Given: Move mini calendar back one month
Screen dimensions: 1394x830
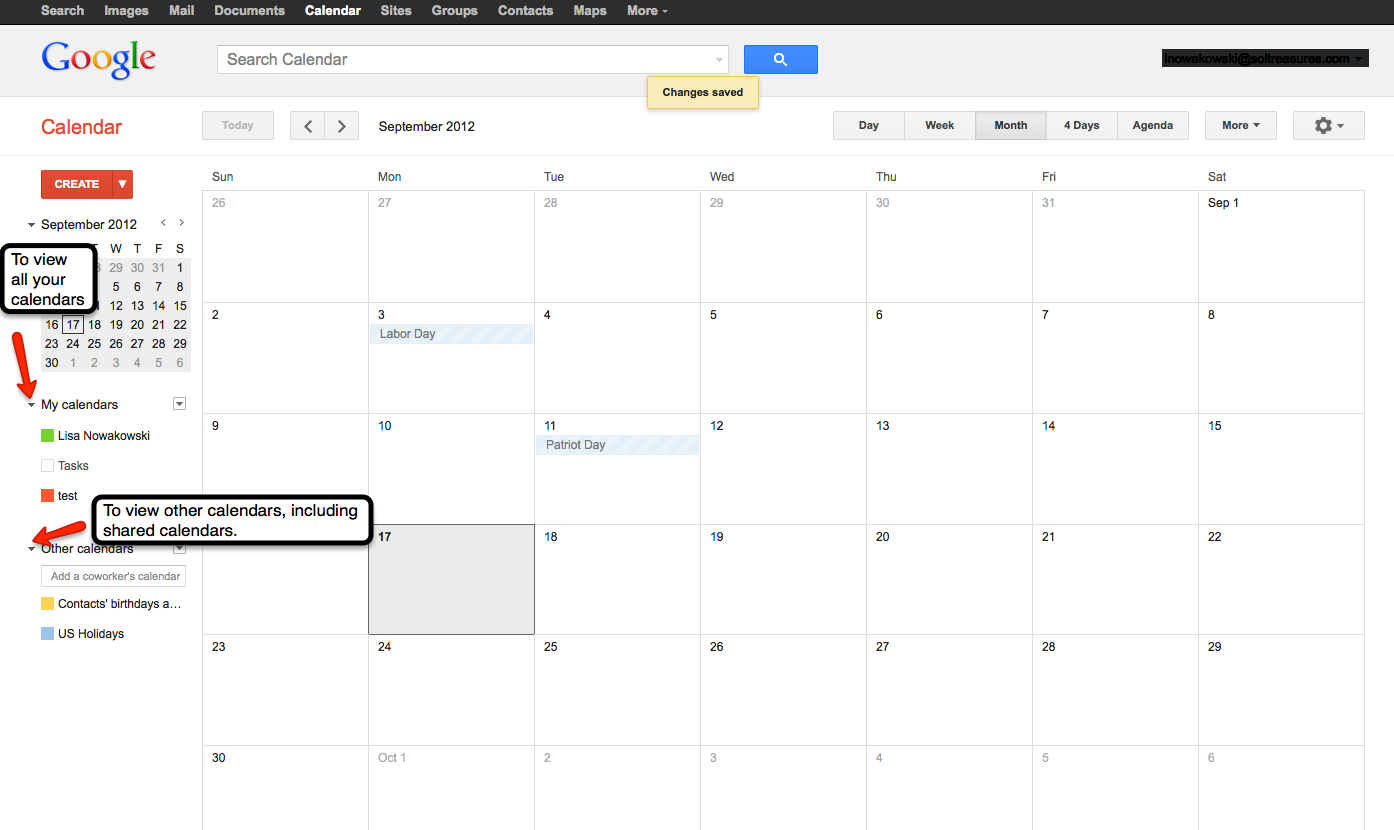Looking at the screenshot, I should click(163, 224).
